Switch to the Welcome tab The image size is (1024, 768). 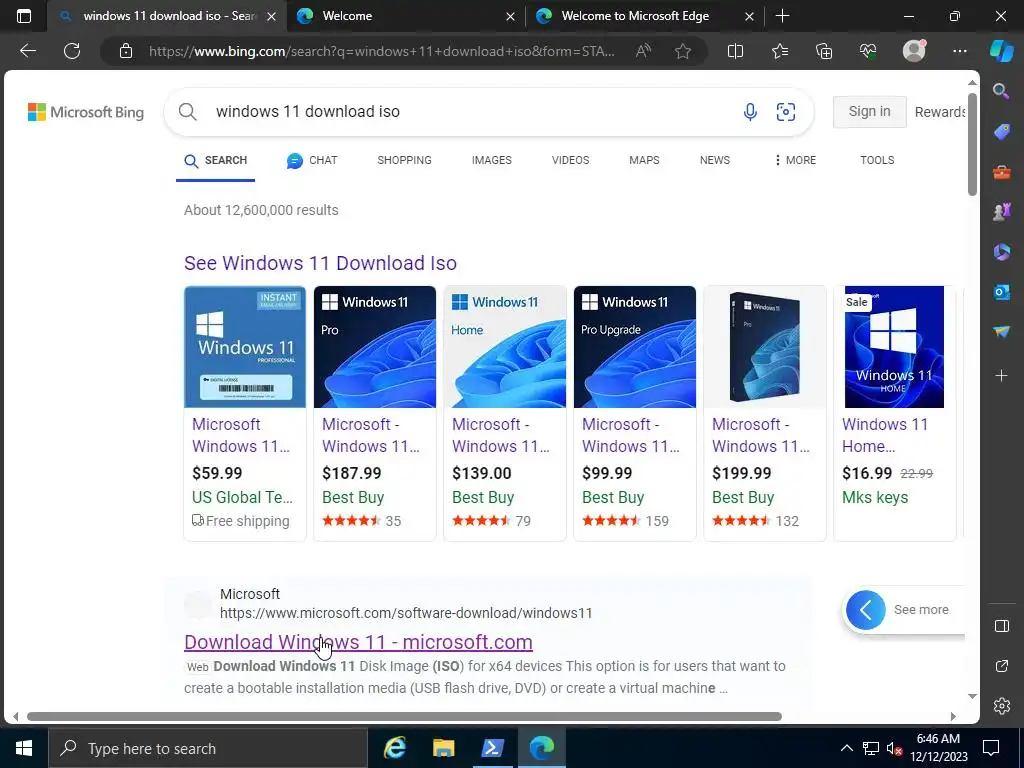(x=405, y=16)
